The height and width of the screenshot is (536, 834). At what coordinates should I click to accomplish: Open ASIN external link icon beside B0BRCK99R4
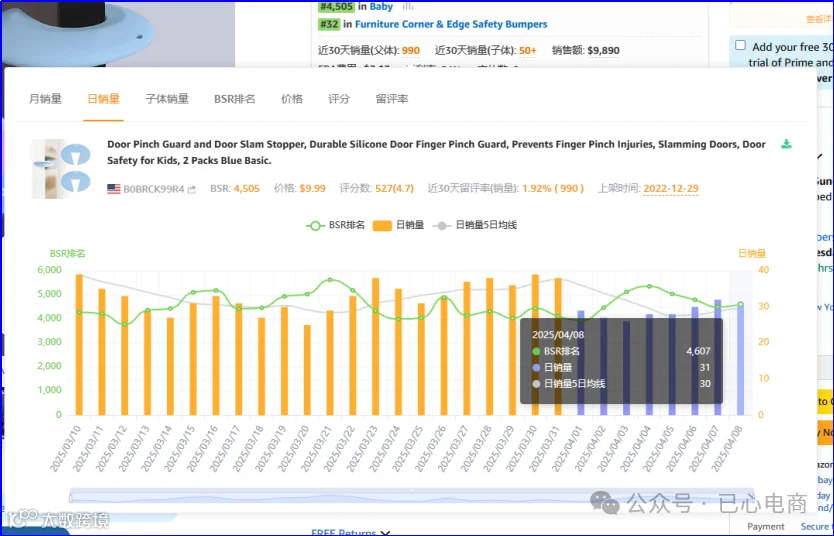pos(191,189)
